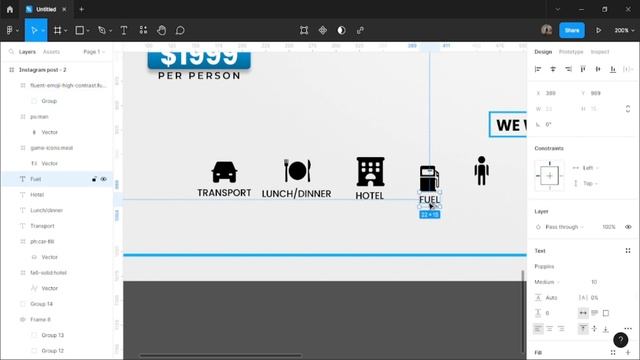Open the zoom 200% dropdown

pyautogui.click(x=624, y=30)
